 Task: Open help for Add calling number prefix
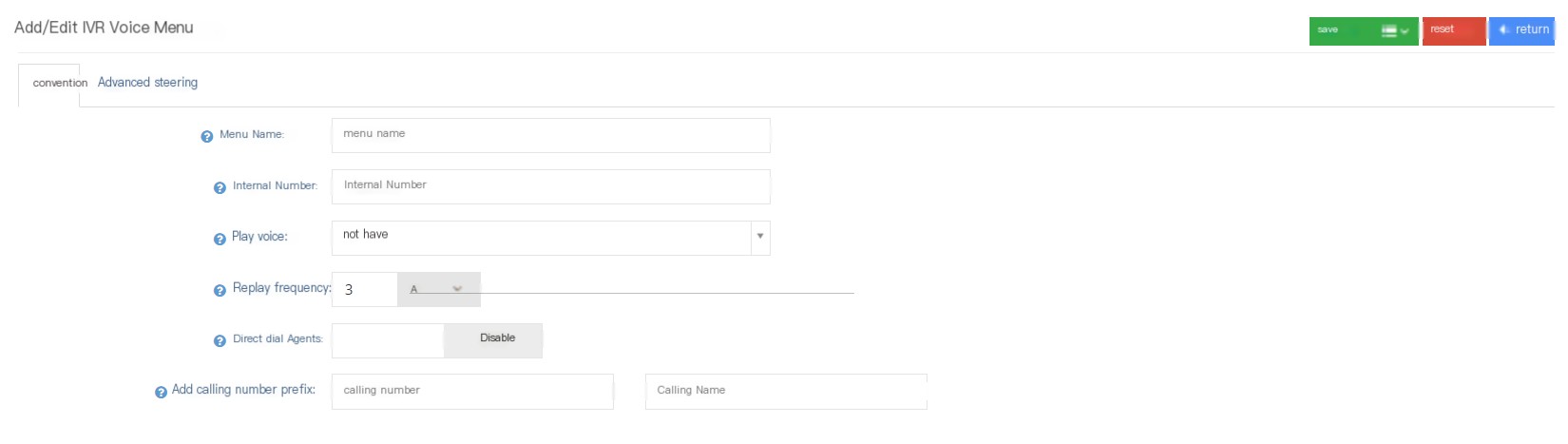coord(161,392)
